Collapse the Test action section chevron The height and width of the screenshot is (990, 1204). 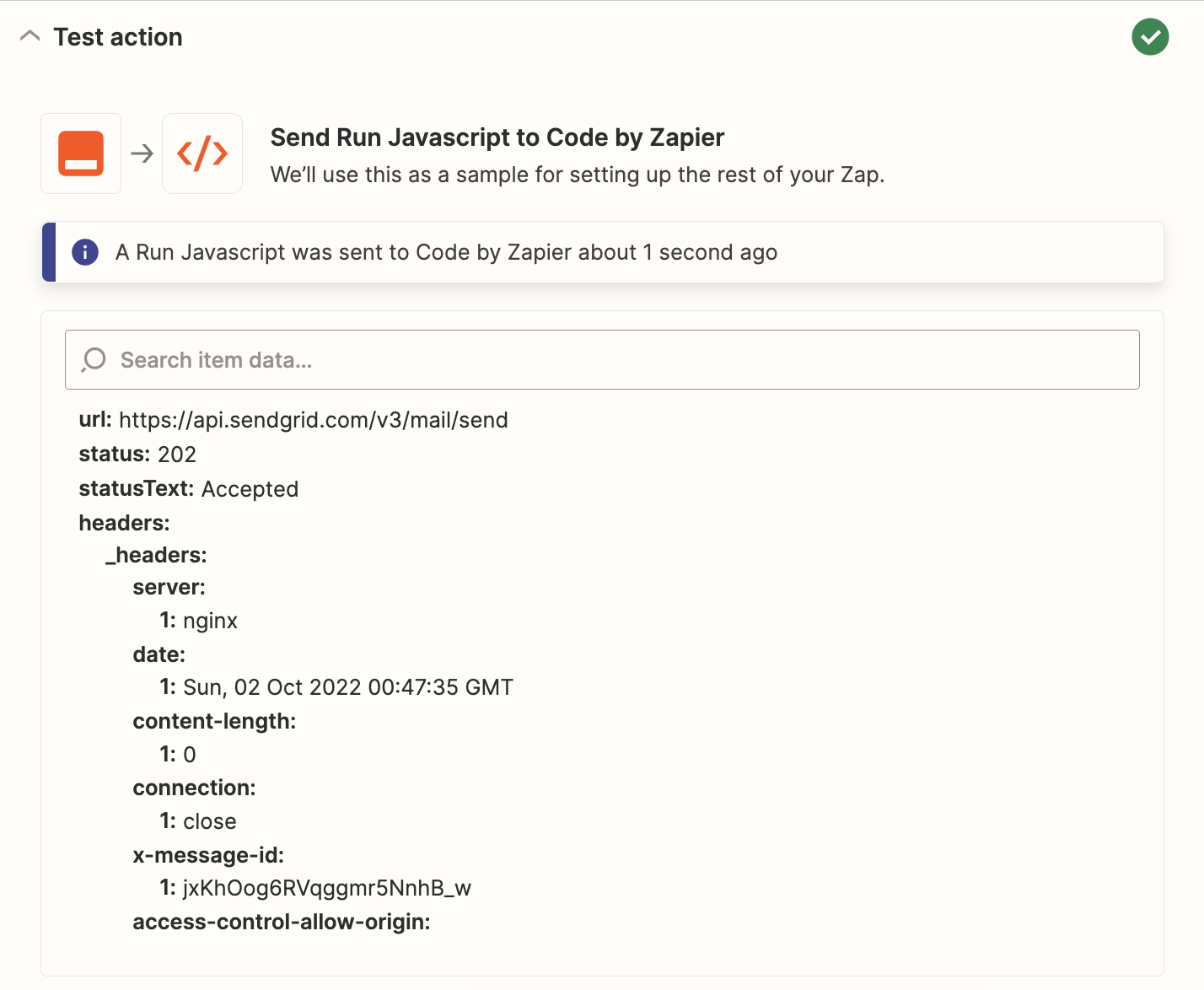[30, 36]
